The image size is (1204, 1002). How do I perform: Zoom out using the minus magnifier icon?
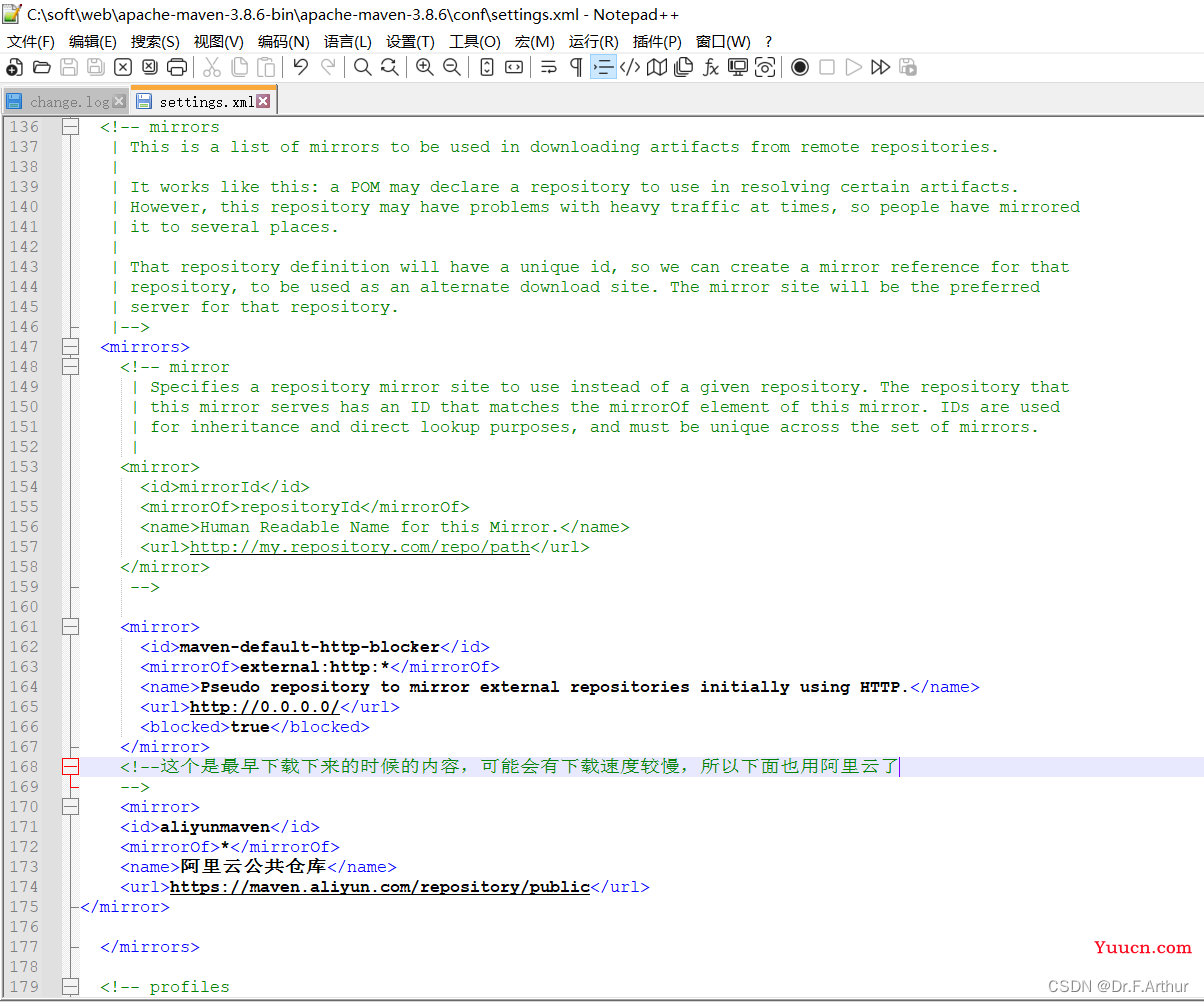(x=451, y=67)
